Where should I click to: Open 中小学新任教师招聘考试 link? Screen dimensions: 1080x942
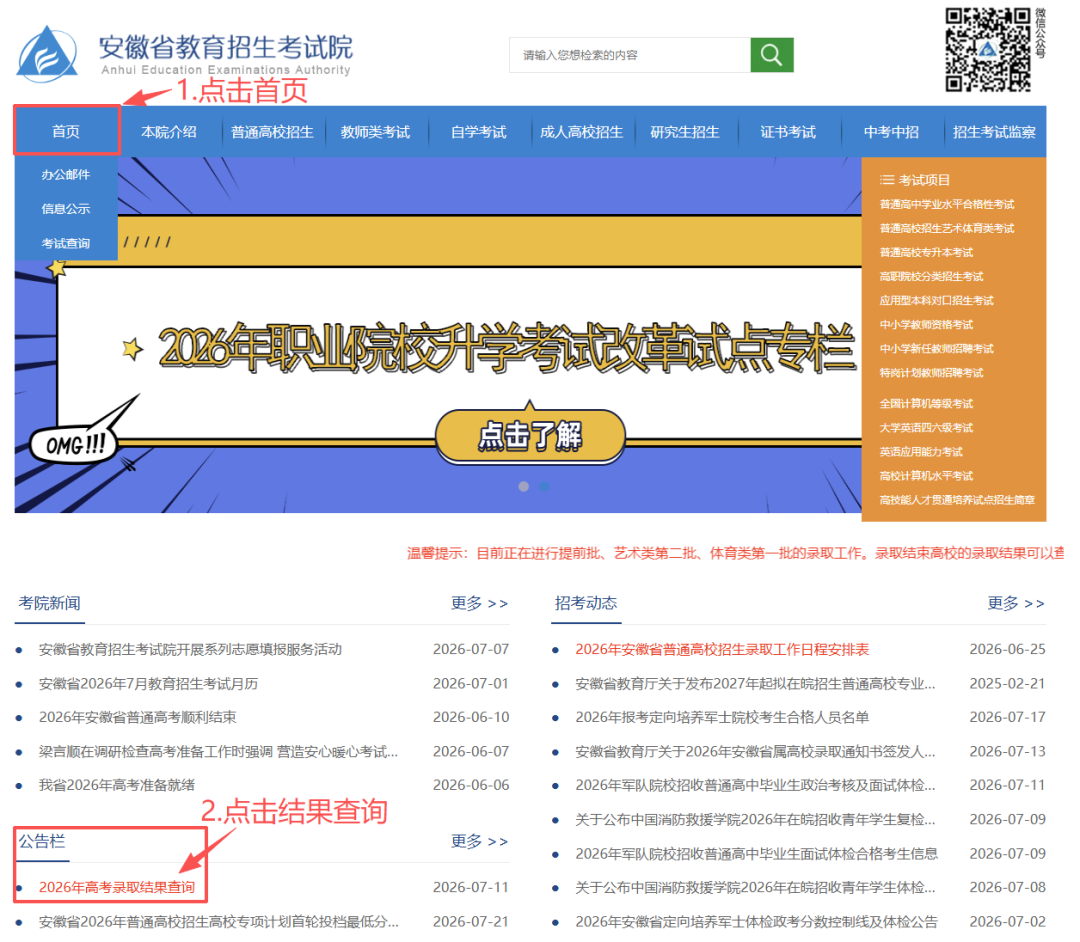pyautogui.click(x=936, y=348)
